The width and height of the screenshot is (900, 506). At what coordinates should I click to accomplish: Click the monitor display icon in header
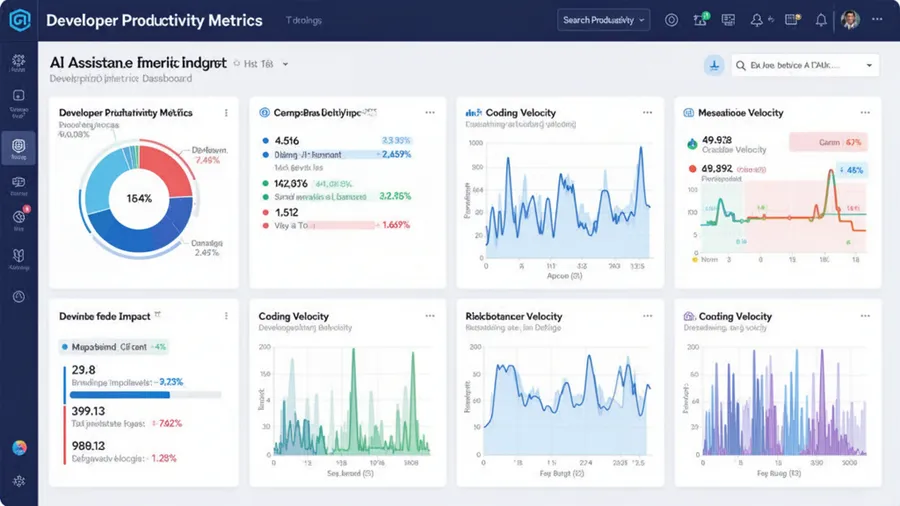pos(728,20)
